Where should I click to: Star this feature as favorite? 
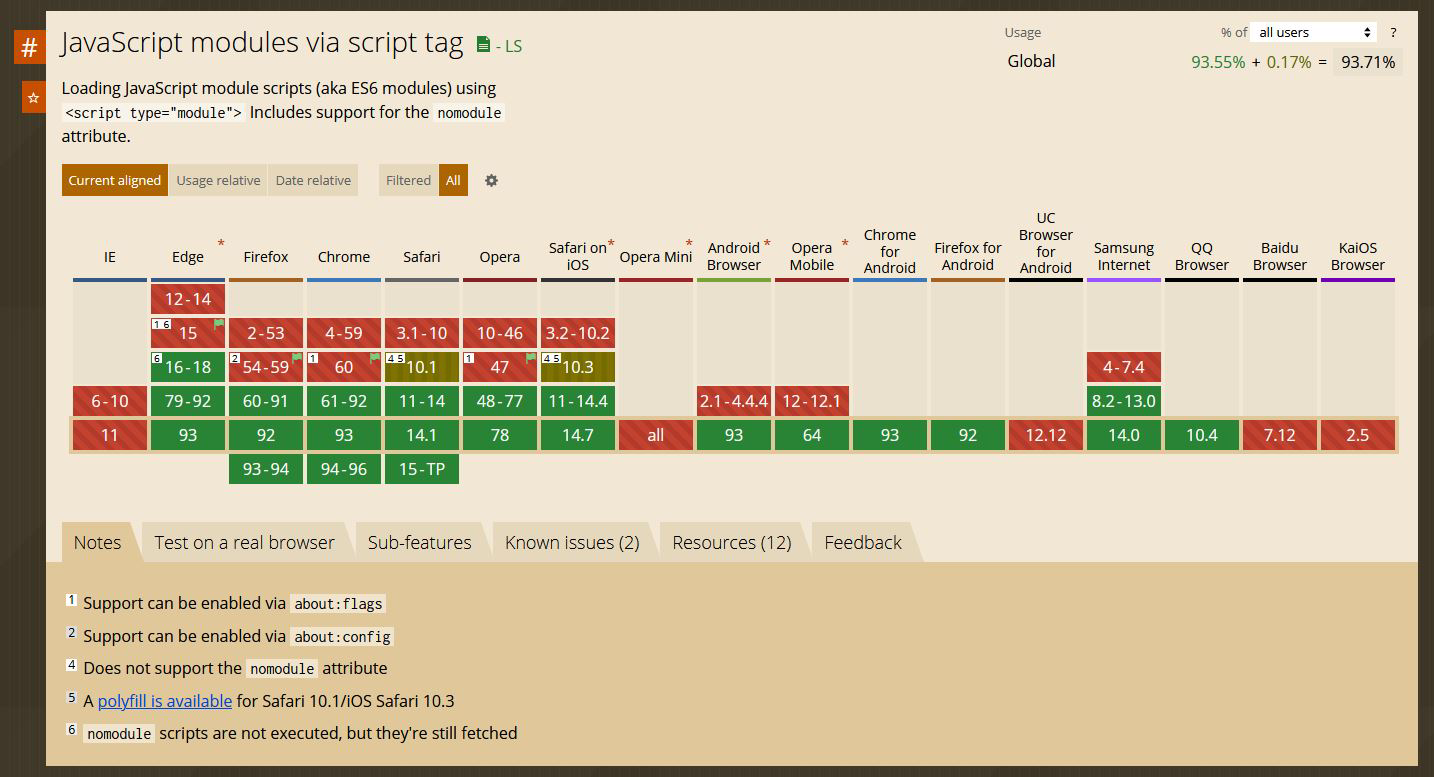pos(33,97)
